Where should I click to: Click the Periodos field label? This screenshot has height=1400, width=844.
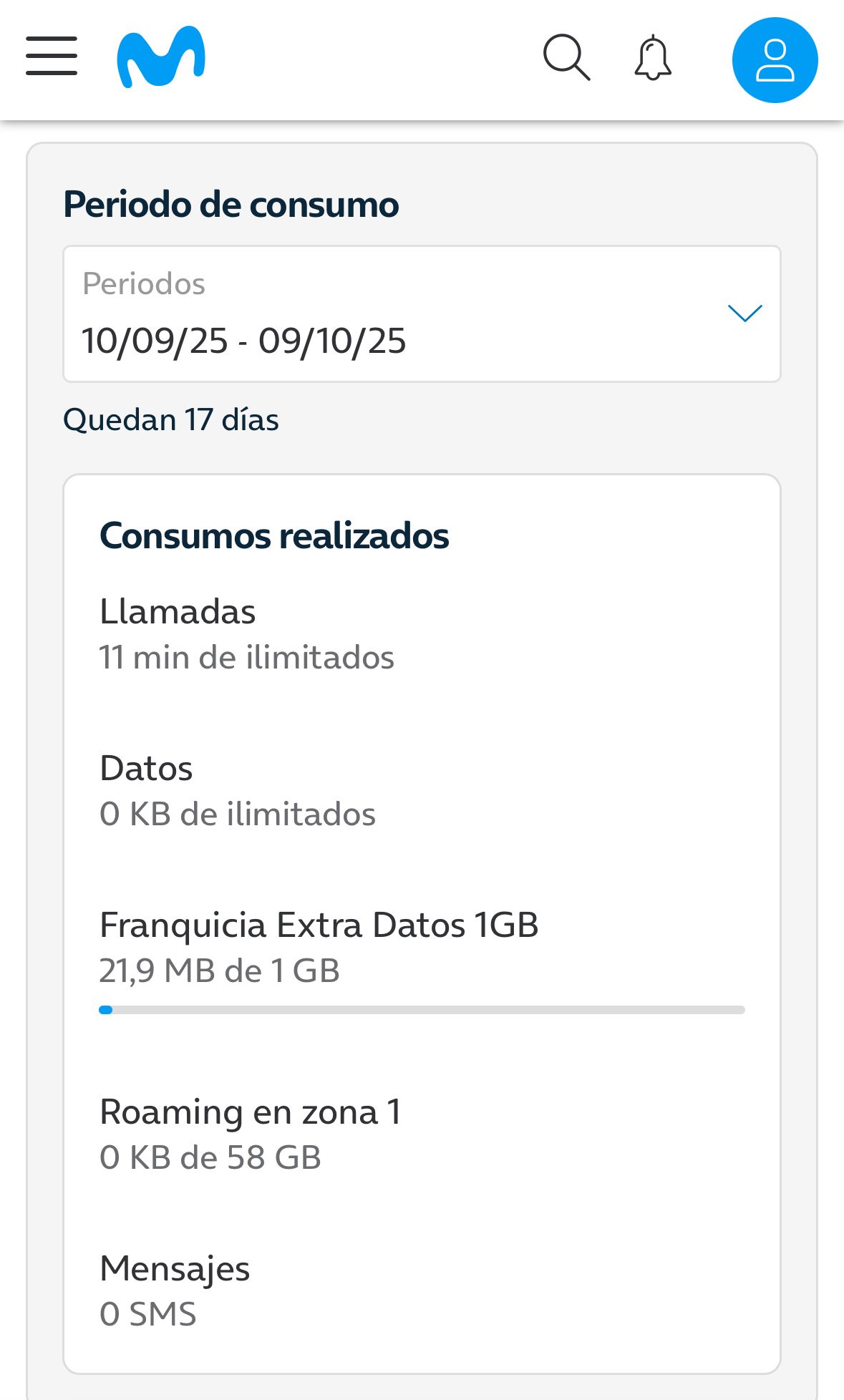tap(144, 284)
